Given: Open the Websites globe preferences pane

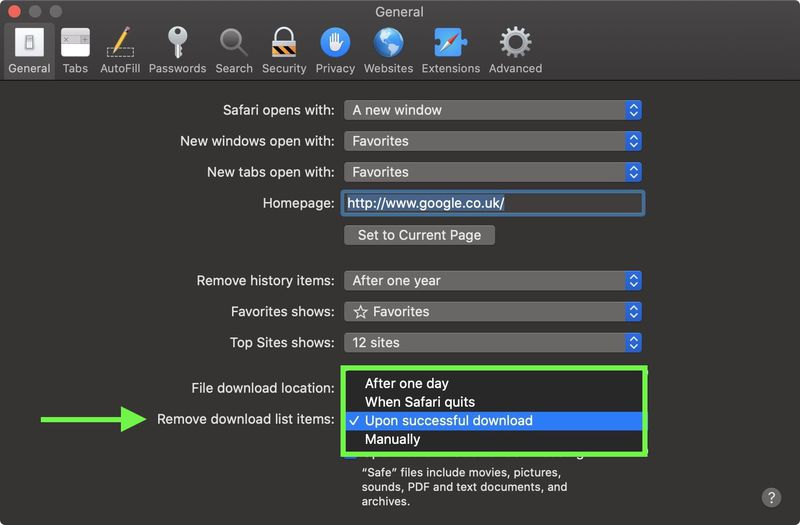Looking at the screenshot, I should click(x=388, y=51).
